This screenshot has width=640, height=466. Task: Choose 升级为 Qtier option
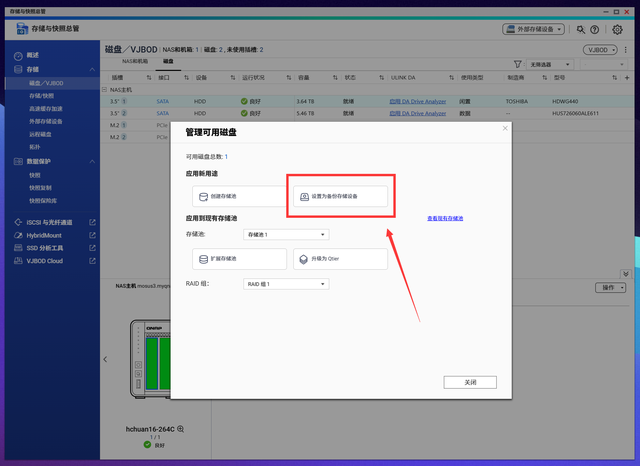click(340, 259)
